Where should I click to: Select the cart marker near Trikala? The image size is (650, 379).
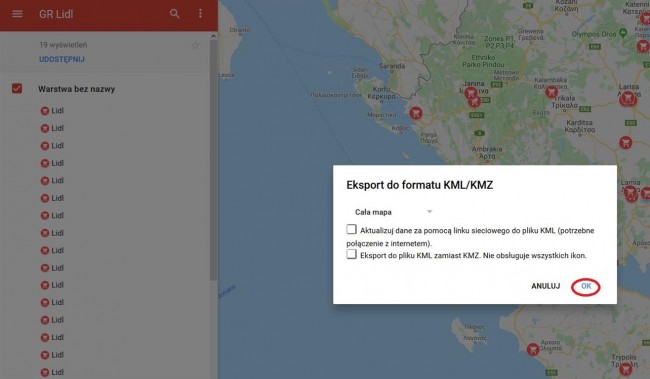[x=551, y=92]
